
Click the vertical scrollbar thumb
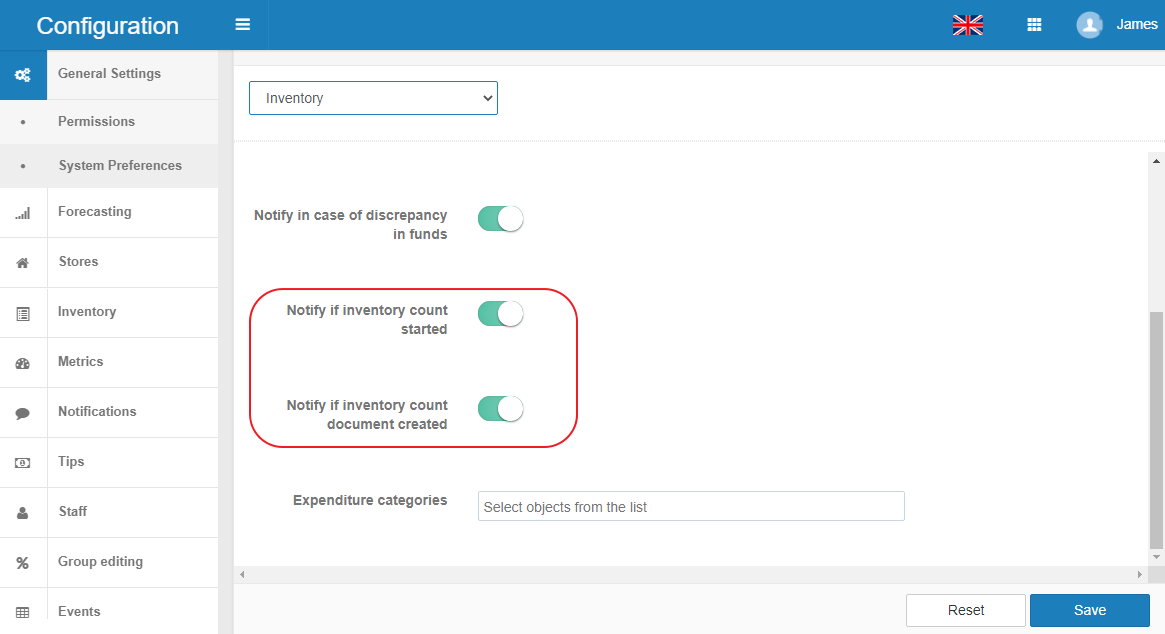click(x=1156, y=430)
